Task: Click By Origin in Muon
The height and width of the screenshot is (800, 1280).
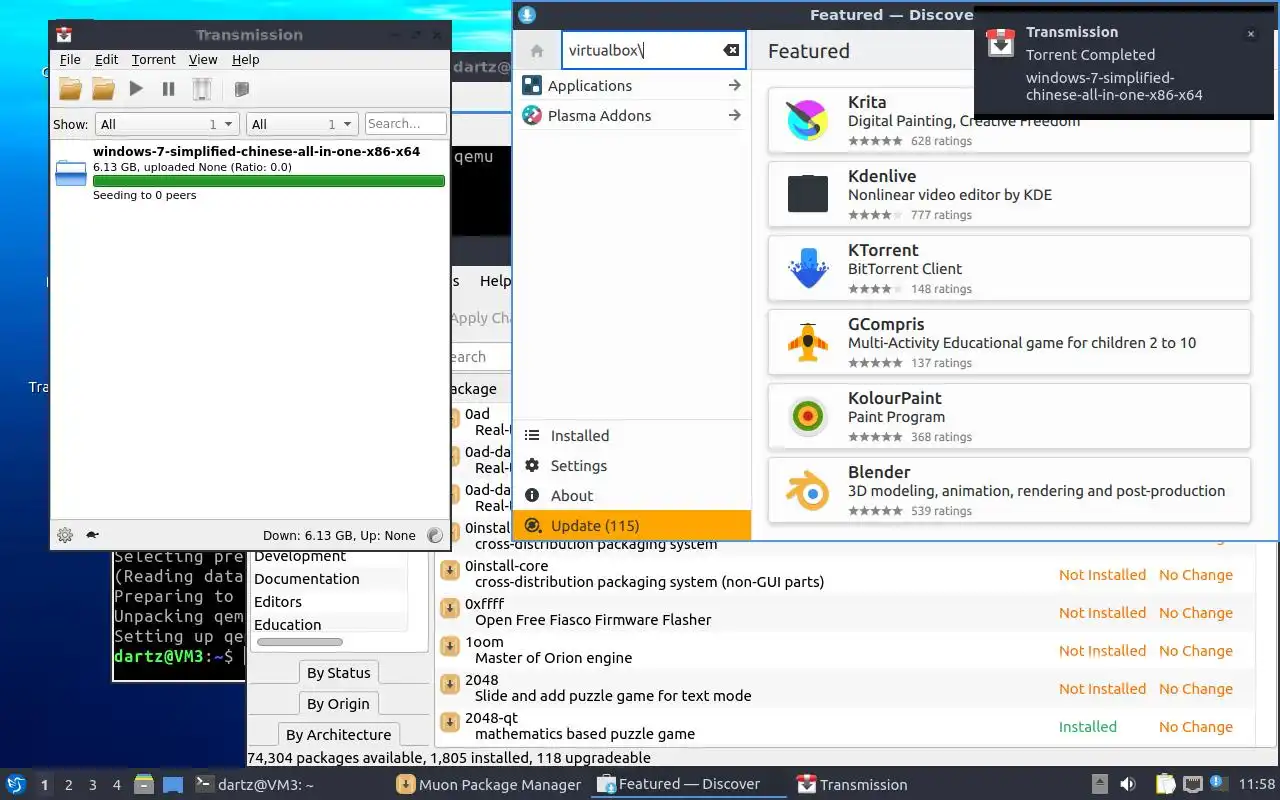Action: 338,704
